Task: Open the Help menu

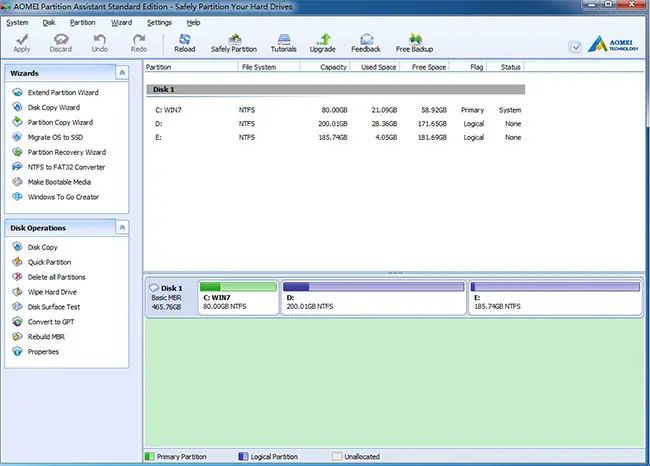Action: pos(193,22)
